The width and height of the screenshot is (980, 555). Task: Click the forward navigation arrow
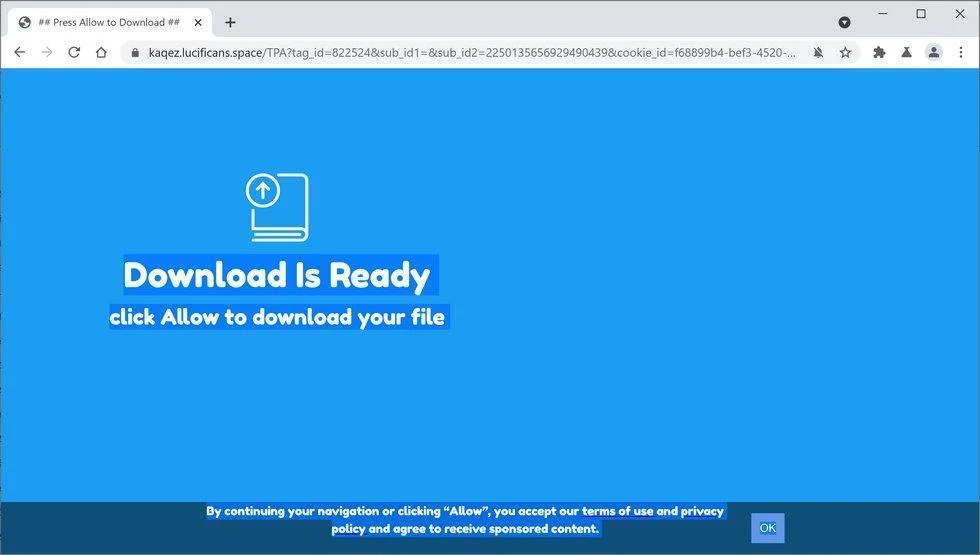(x=47, y=52)
